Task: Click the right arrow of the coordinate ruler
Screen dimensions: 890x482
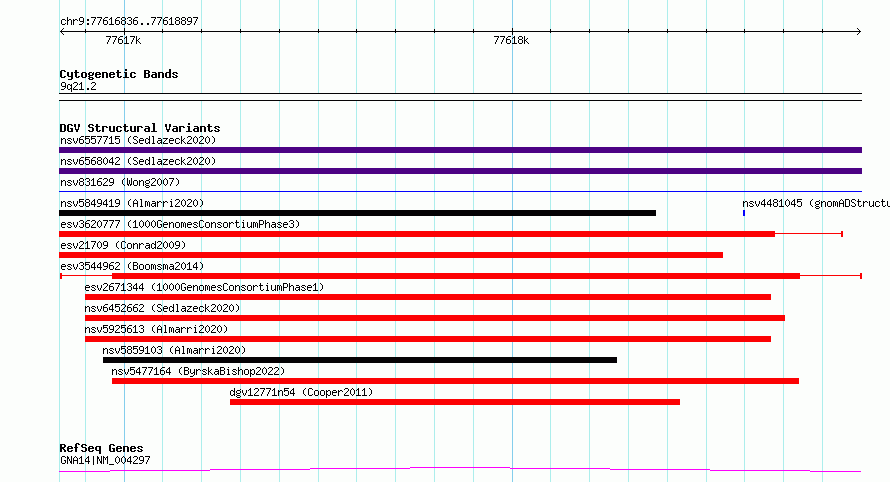Action: [859, 32]
